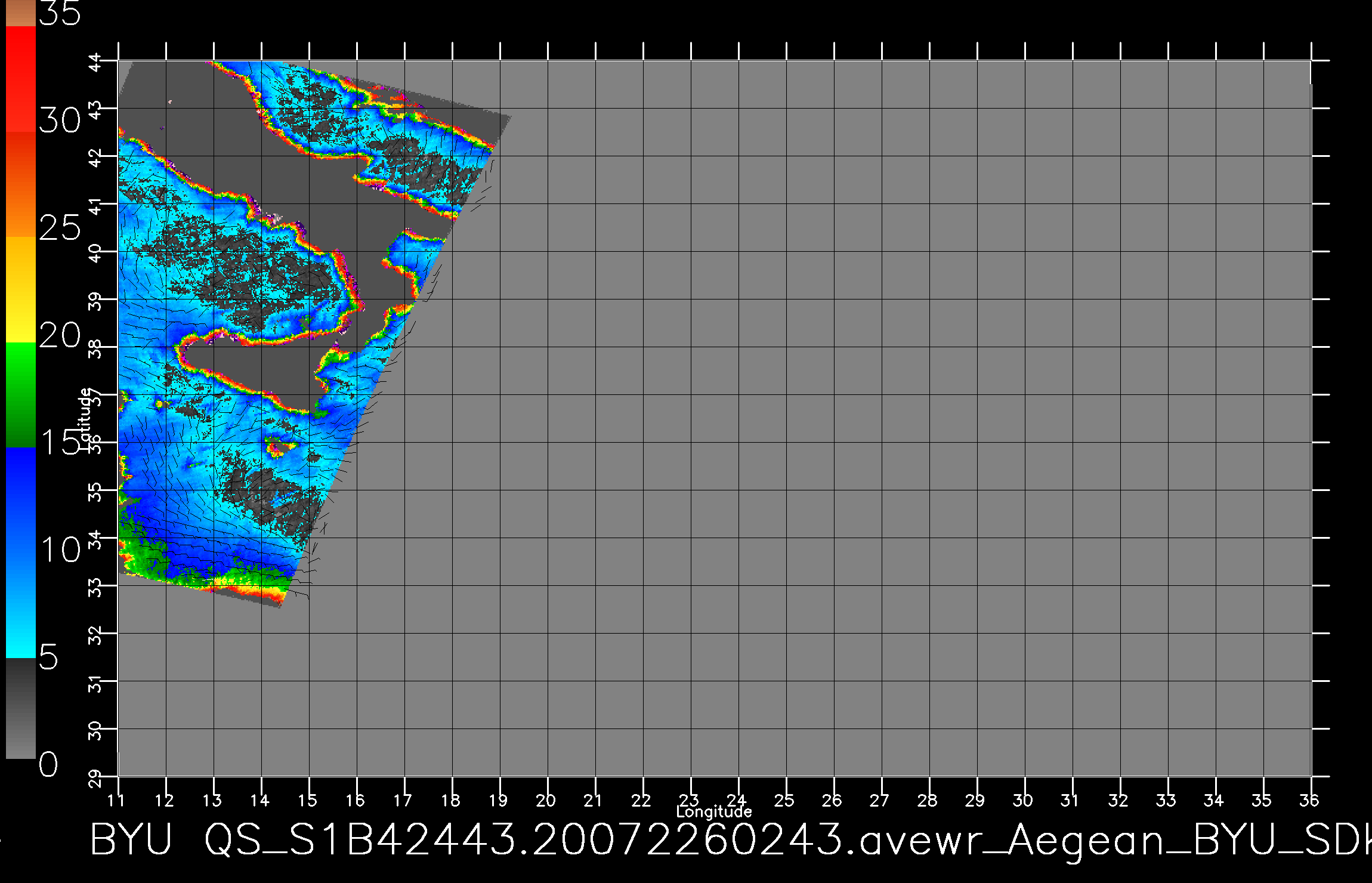Click latitude tick label 42
The width and height of the screenshot is (1372, 883).
coord(95,157)
